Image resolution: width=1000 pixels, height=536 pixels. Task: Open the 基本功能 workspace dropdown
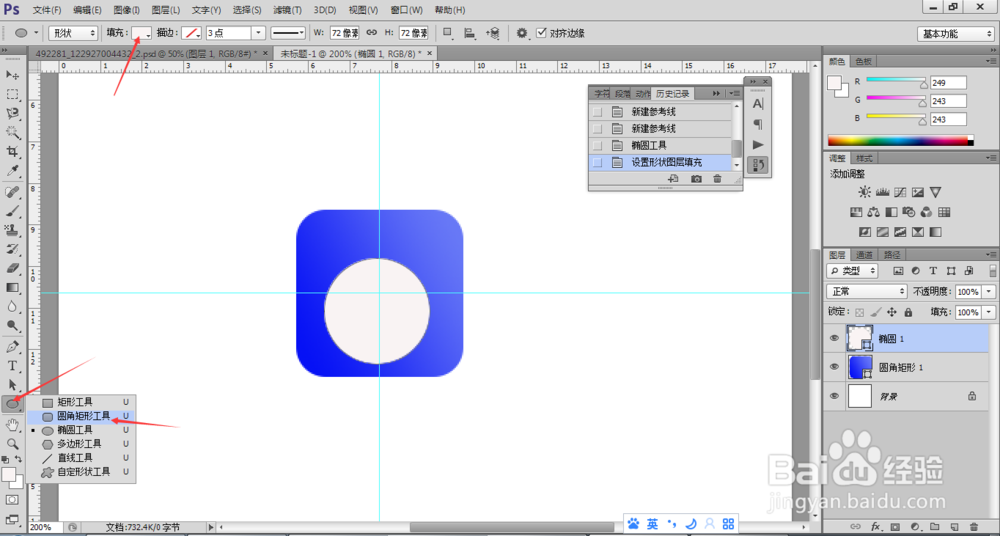click(954, 34)
